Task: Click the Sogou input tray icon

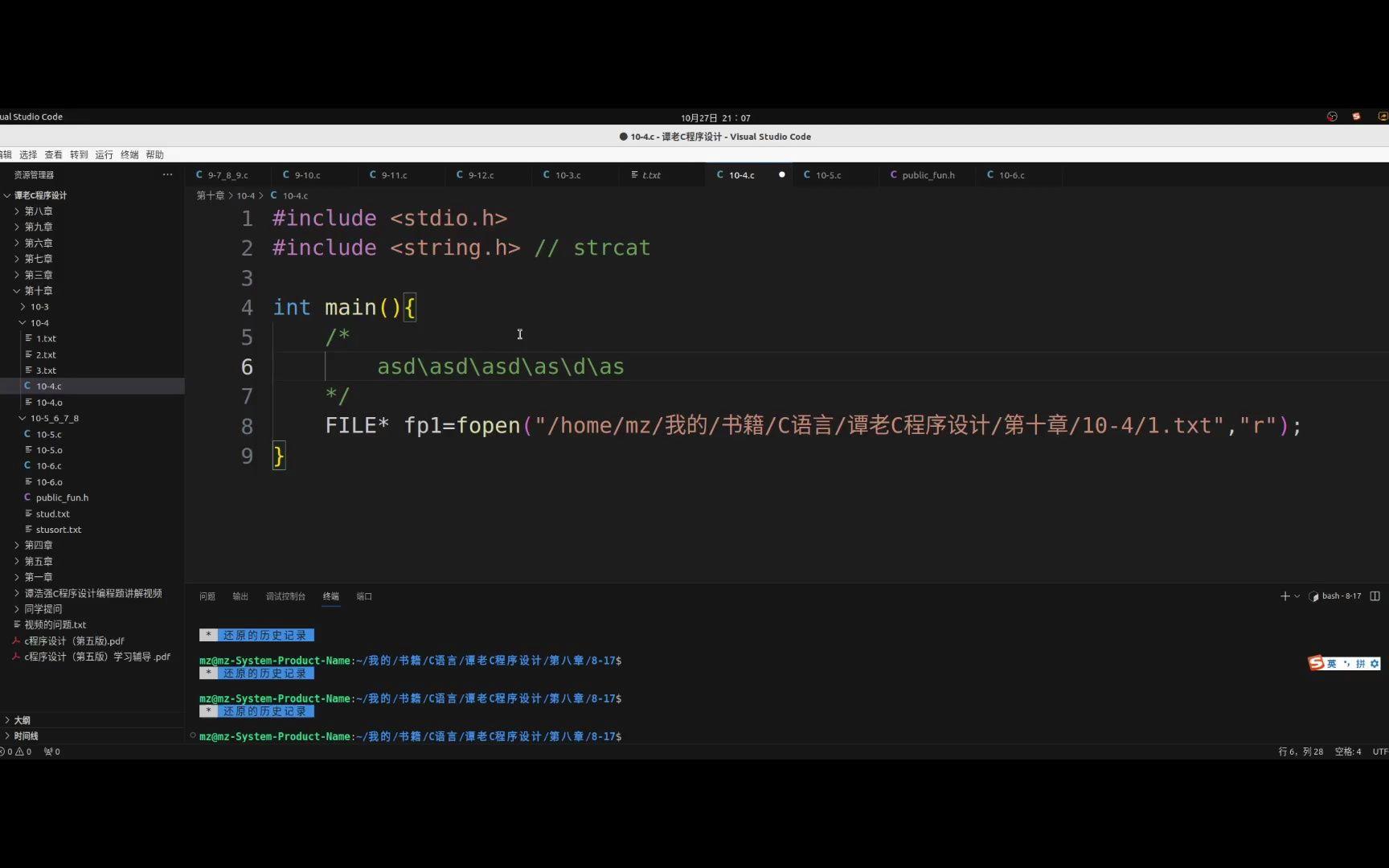Action: [1357, 117]
